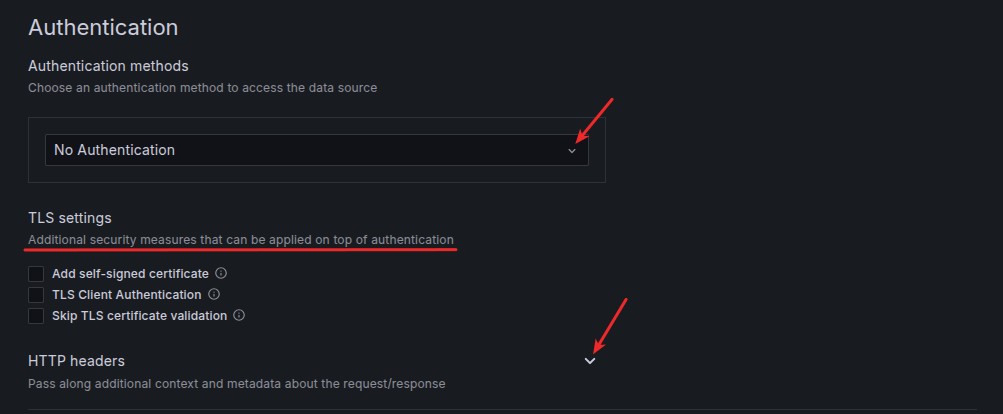Click info icon beside Add self-signed certificate
The image size is (1003, 414).
pos(221,273)
